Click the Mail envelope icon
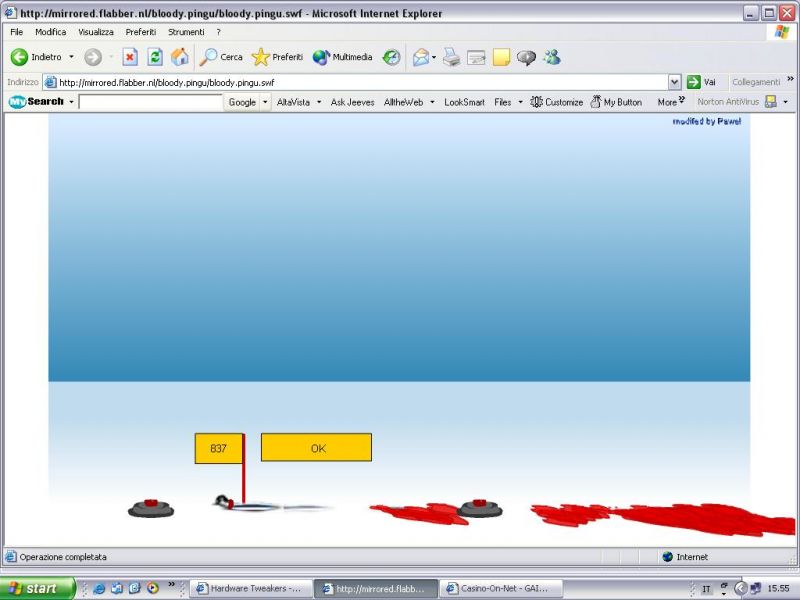 421,57
